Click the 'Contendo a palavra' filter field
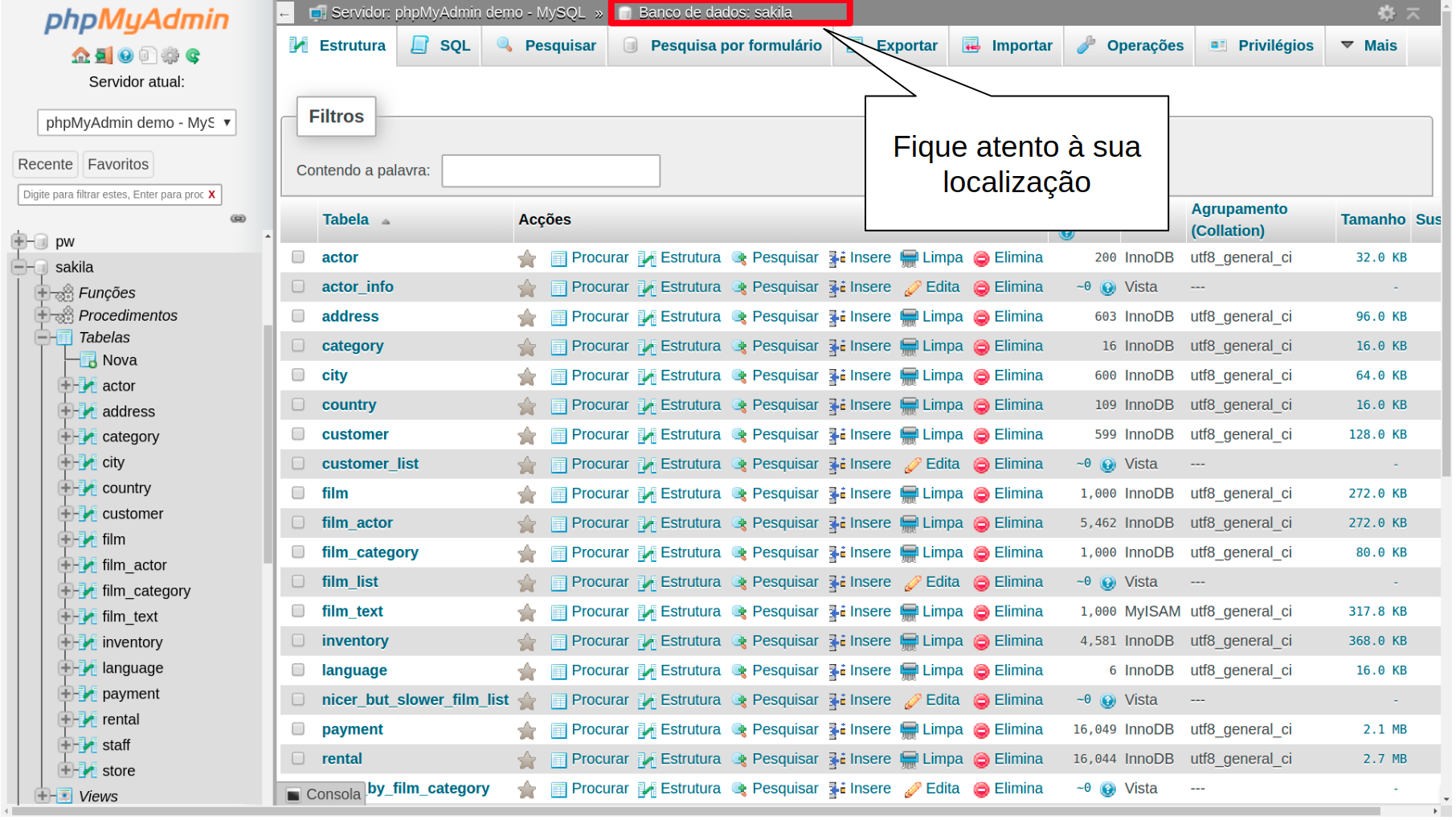 pyautogui.click(x=550, y=170)
